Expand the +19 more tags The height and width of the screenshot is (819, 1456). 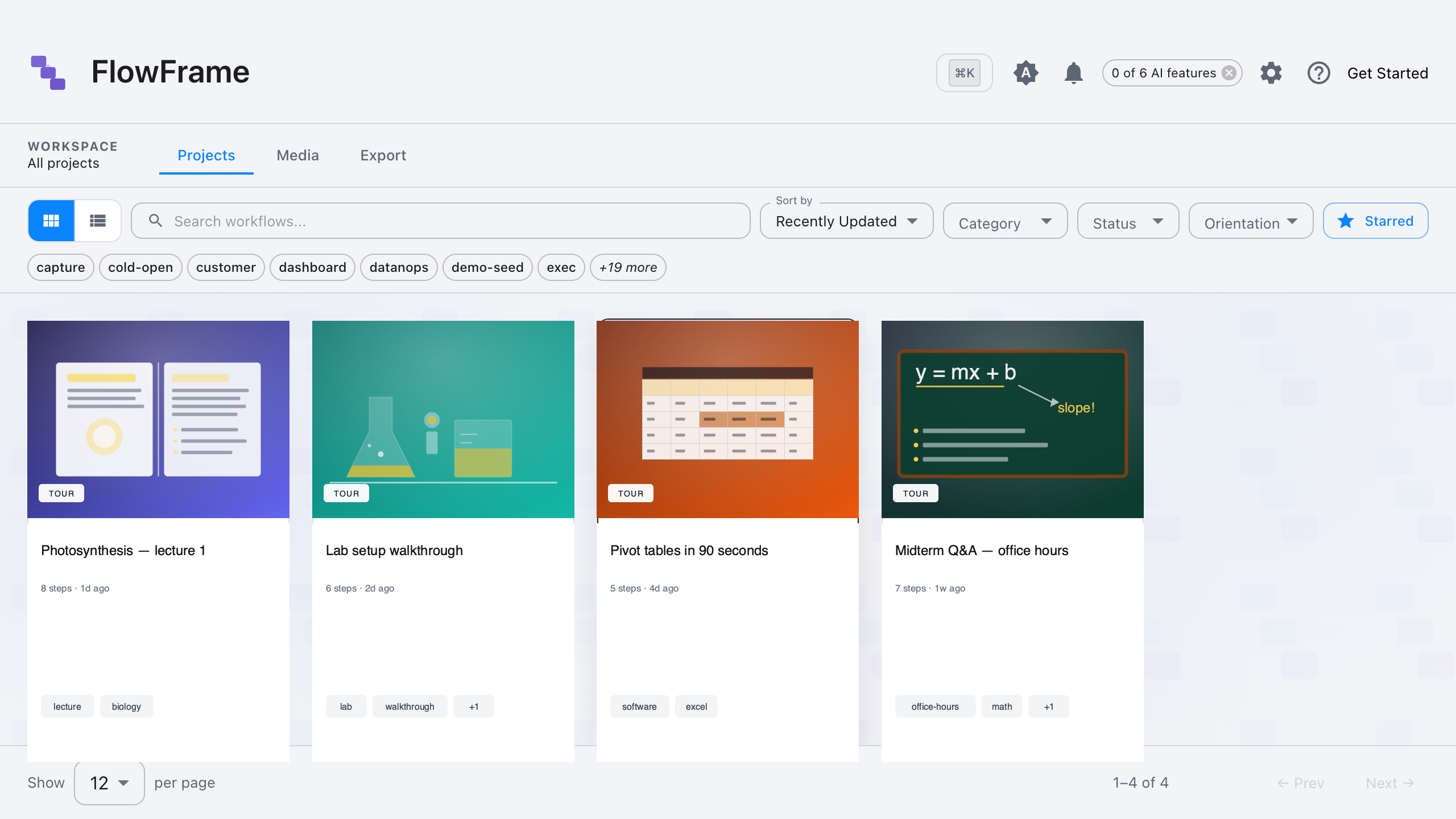pos(628,267)
